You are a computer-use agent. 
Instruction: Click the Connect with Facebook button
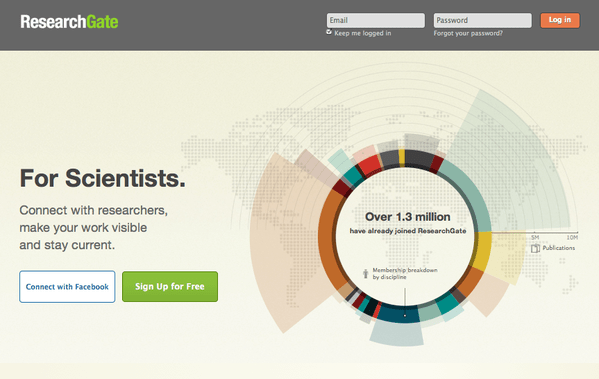67,287
